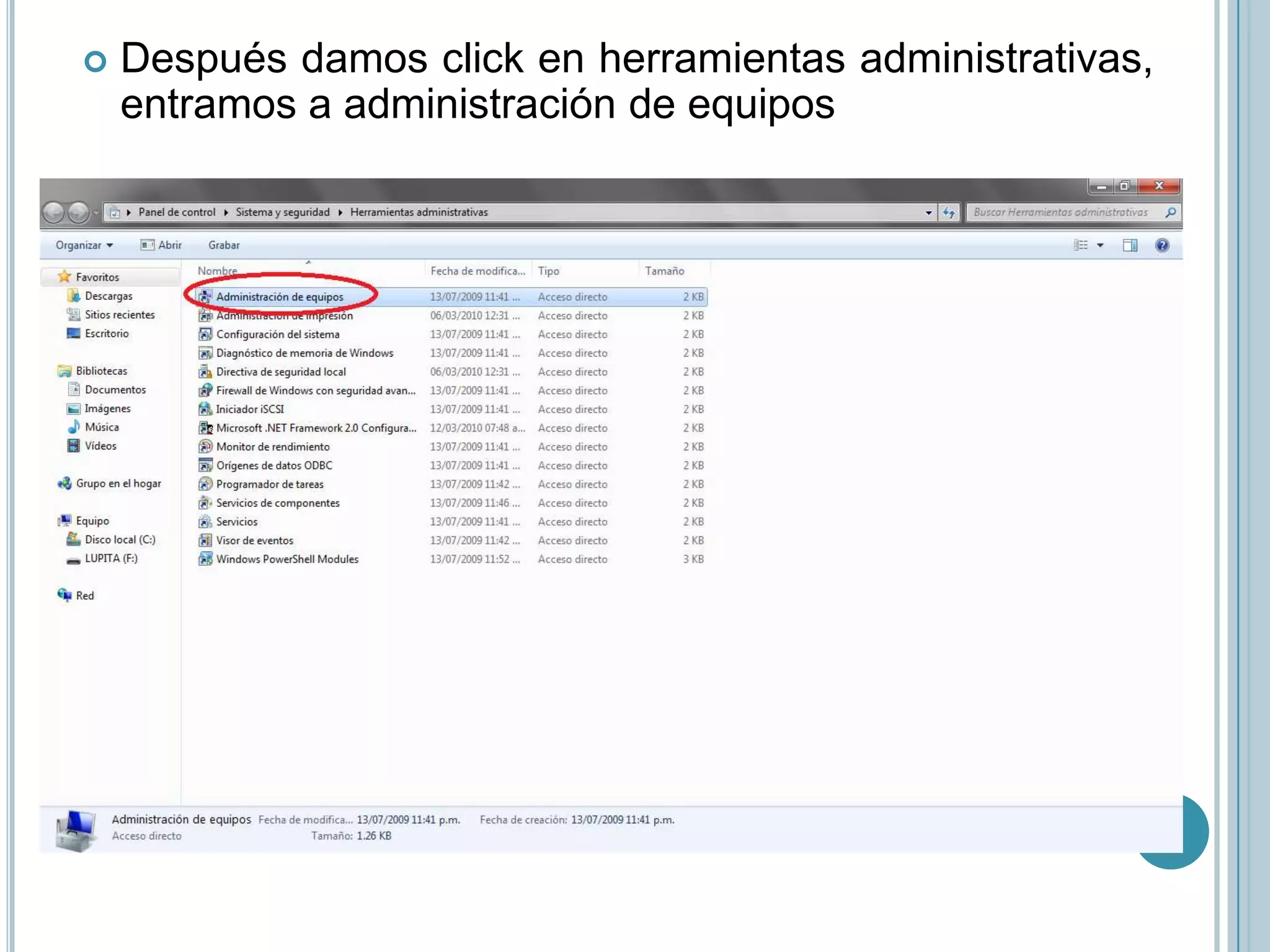The image size is (1270, 952).
Task: Click the Abrir toolbar button
Action: click(x=161, y=245)
